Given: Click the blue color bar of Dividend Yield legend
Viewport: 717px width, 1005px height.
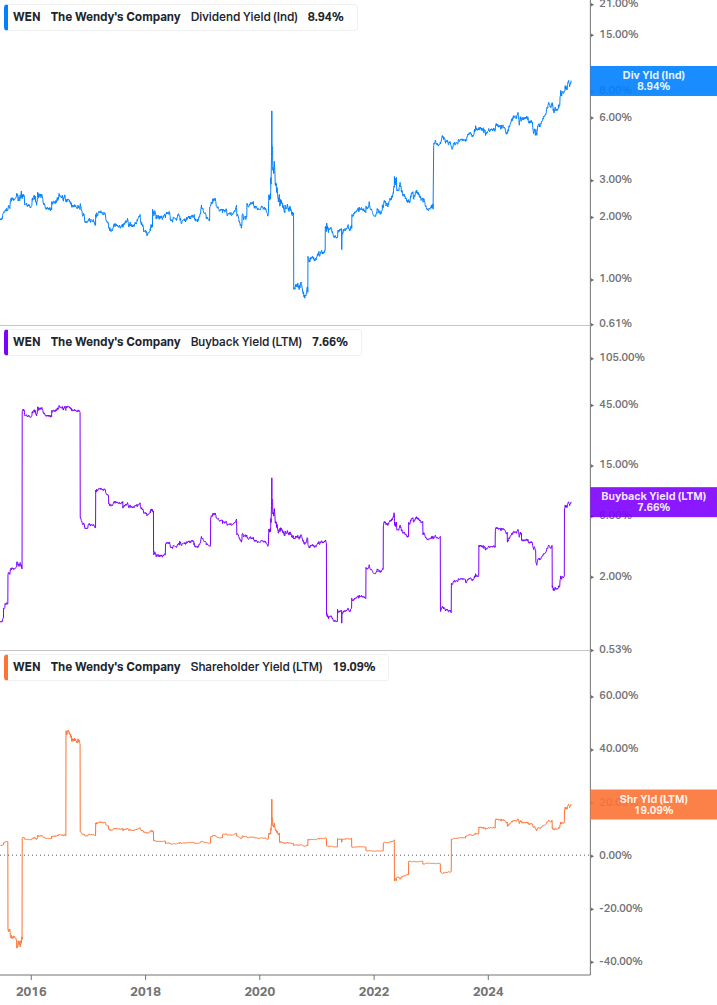Looking at the screenshot, I should tap(6, 17).
